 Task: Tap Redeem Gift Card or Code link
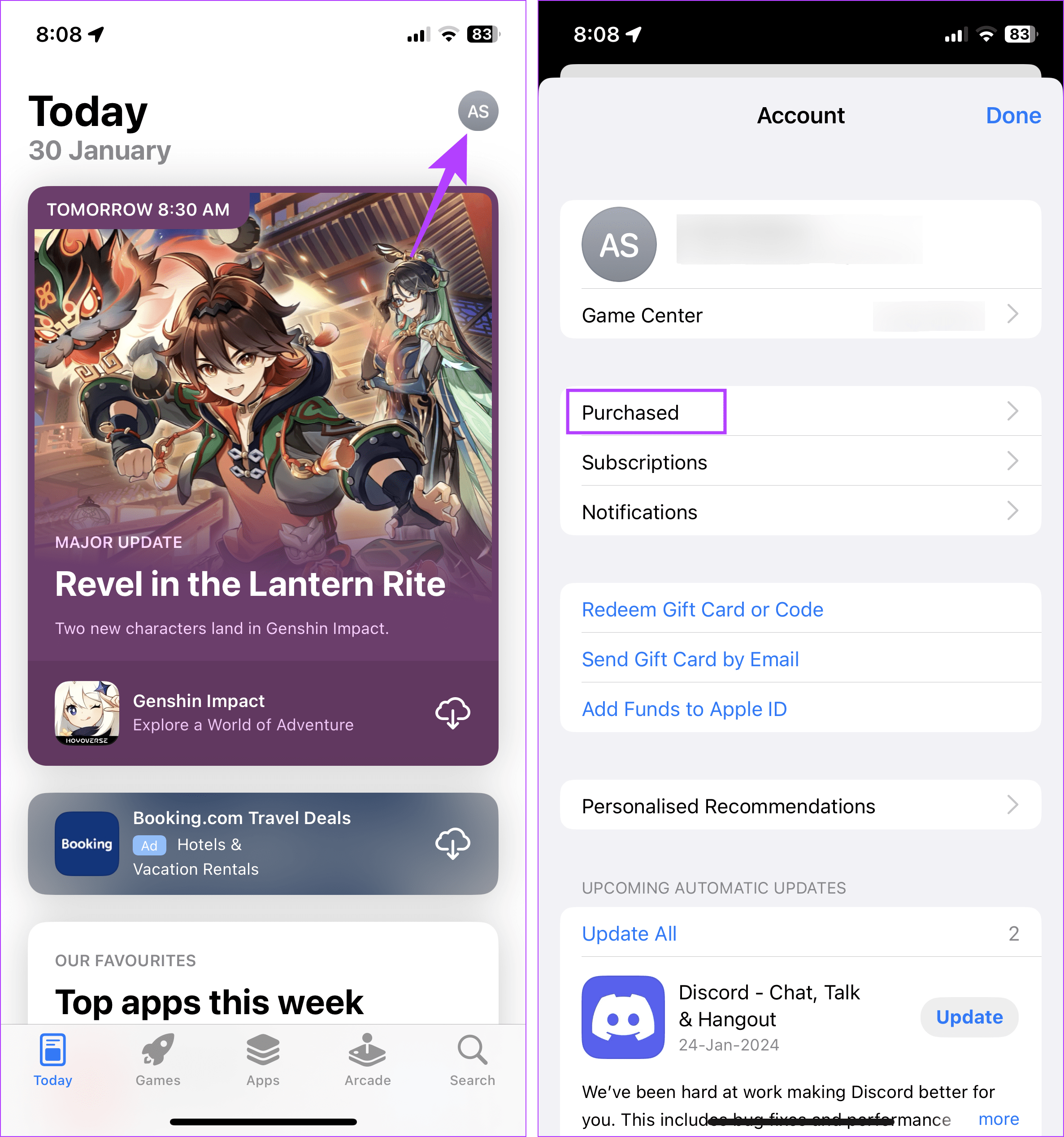(x=703, y=609)
